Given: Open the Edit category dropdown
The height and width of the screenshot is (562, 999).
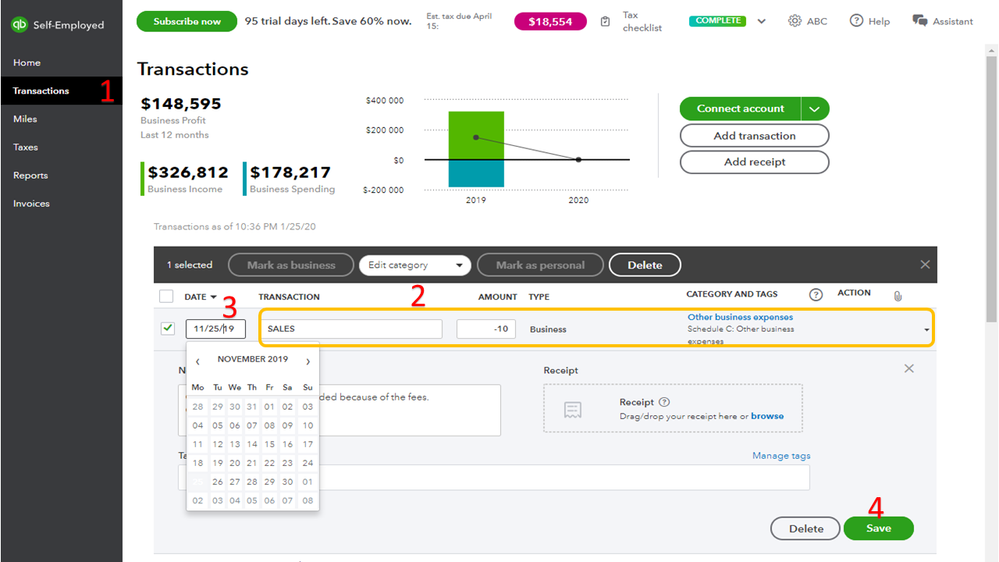Looking at the screenshot, I should 415,265.
